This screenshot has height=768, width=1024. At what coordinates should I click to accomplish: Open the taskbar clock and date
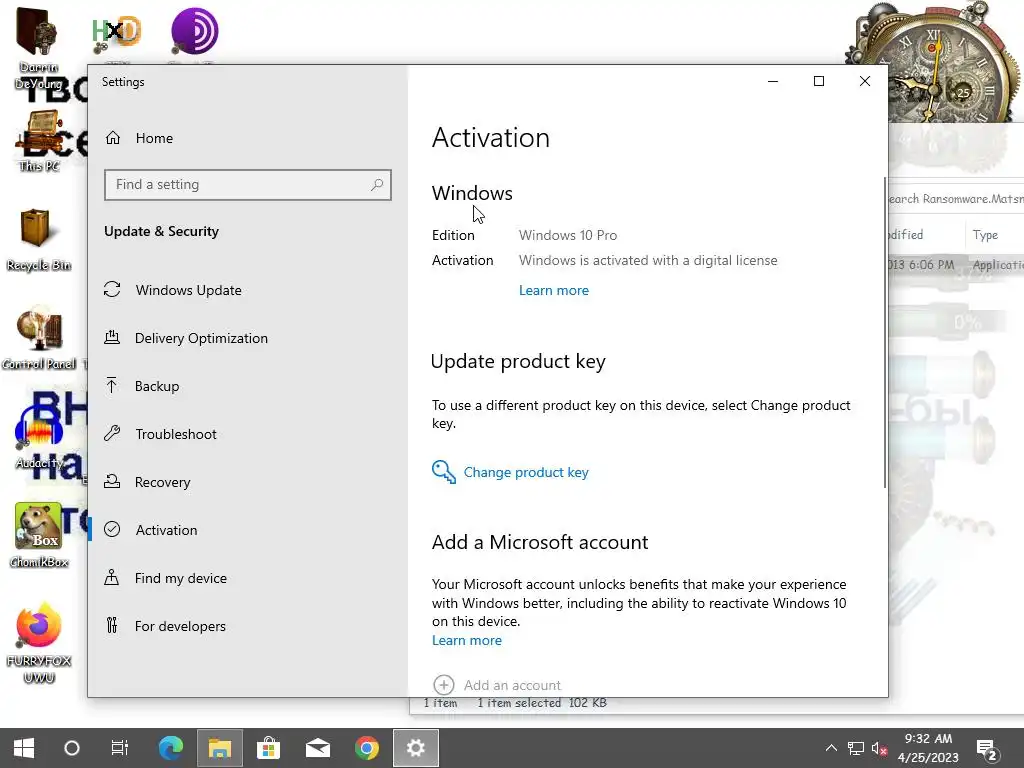coord(928,748)
